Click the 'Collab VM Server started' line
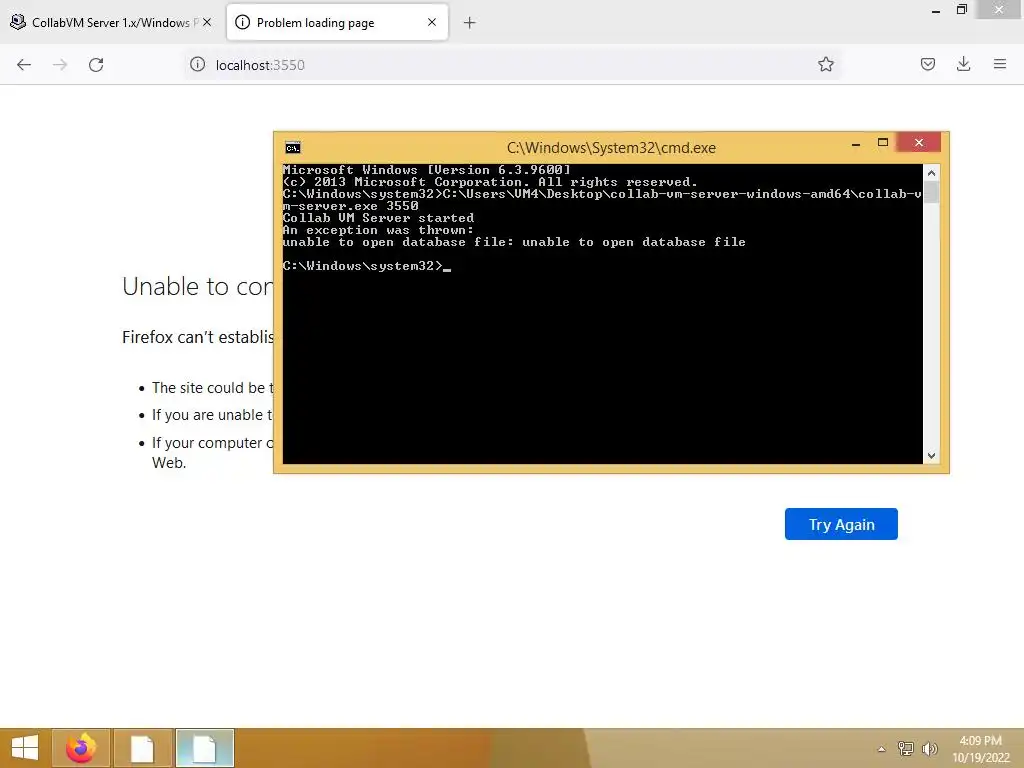 point(378,218)
